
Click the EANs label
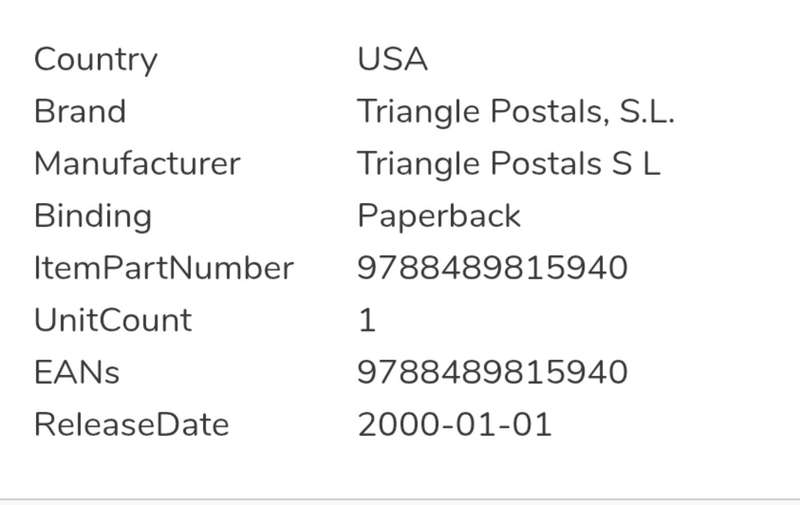click(77, 372)
